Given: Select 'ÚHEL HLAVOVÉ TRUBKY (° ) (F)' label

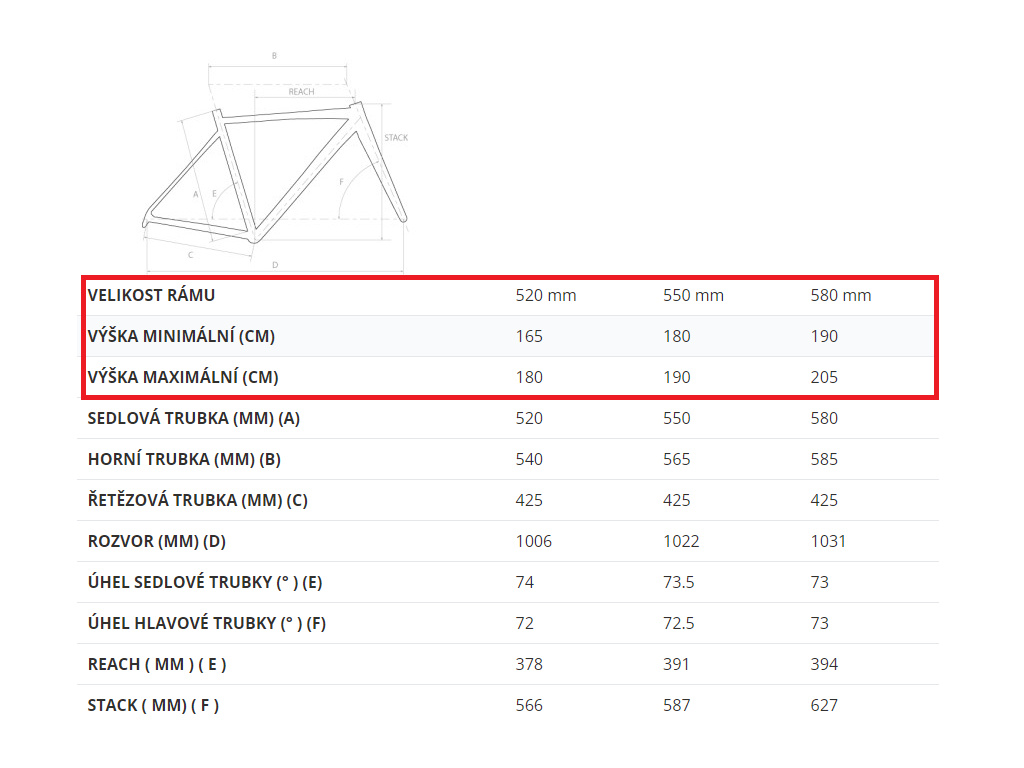Looking at the screenshot, I should pyautogui.click(x=207, y=624).
